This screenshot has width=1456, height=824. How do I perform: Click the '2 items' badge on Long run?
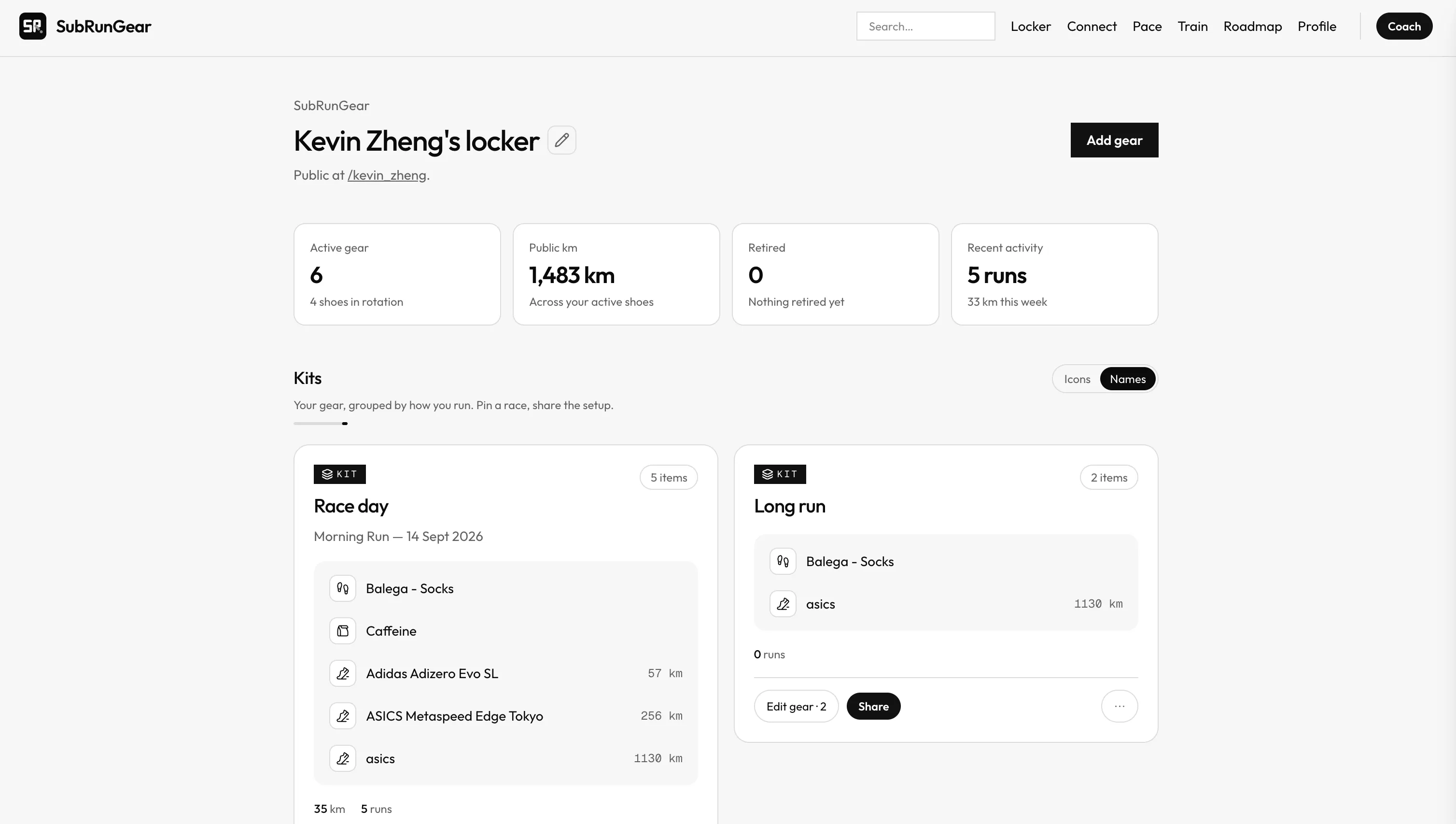(x=1109, y=478)
